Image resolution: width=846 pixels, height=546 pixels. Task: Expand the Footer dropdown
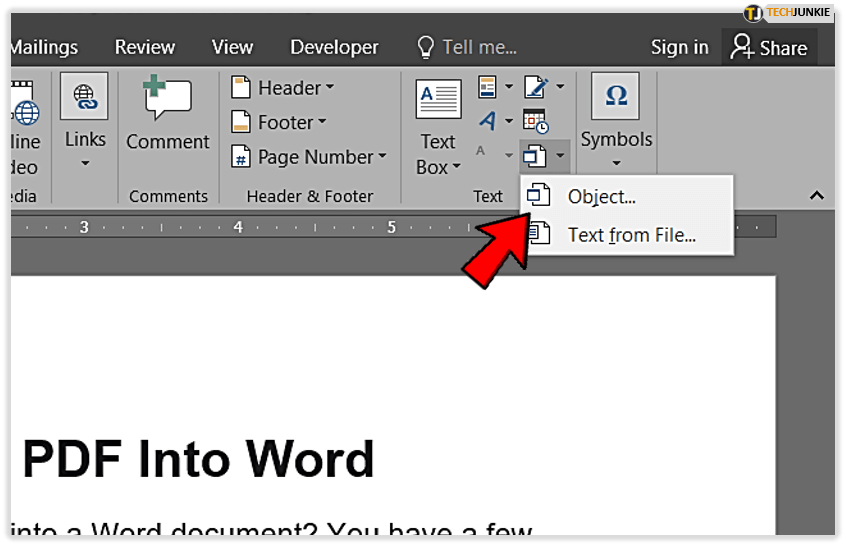[279, 122]
